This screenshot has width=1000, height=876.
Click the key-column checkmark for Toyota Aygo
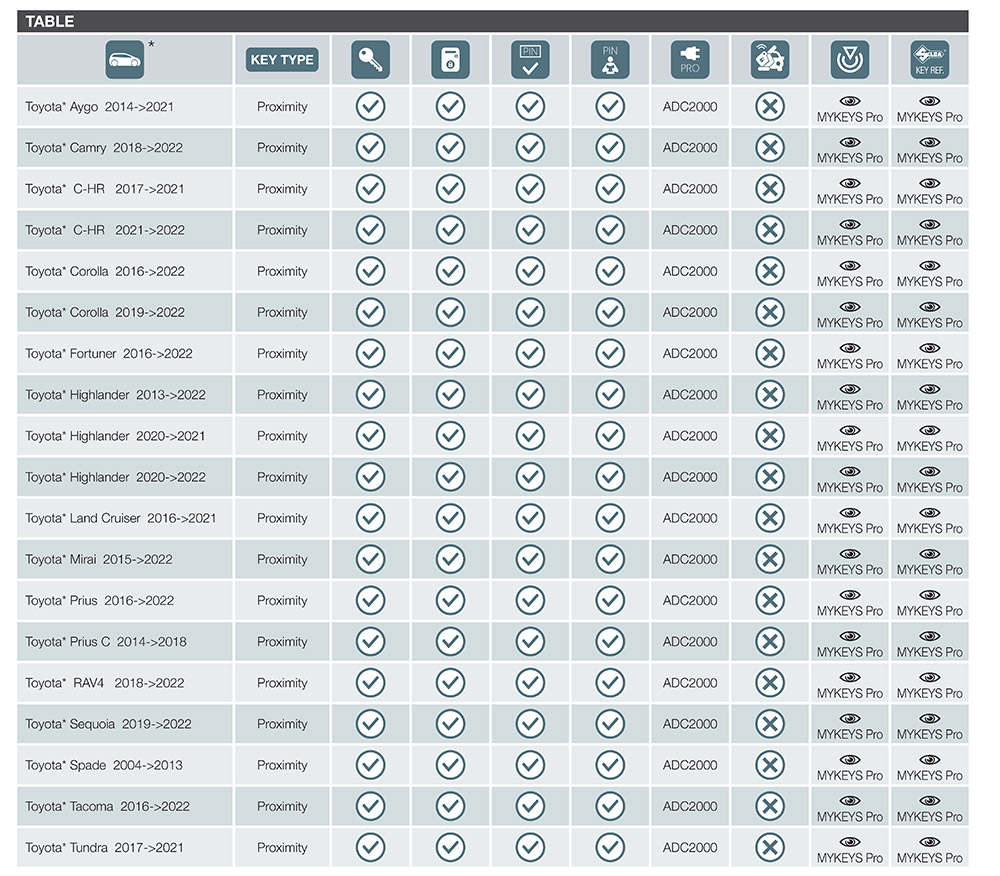[x=370, y=107]
